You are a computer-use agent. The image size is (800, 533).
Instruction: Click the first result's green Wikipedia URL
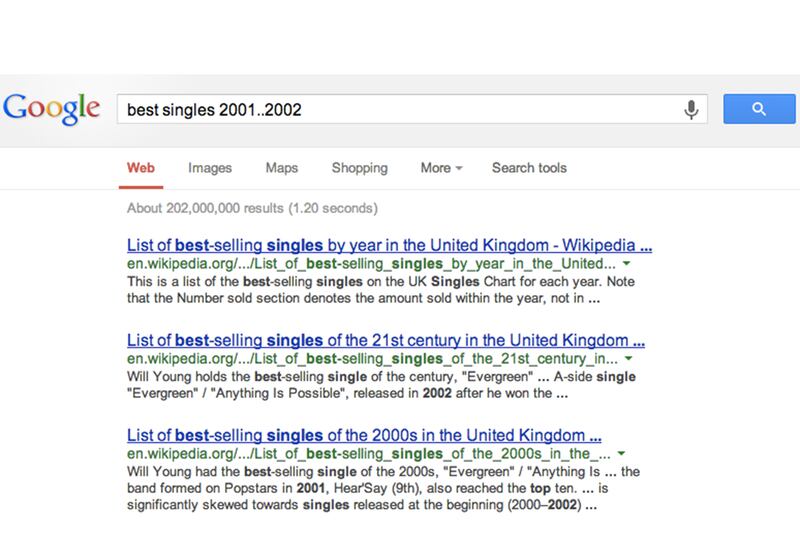tap(372, 264)
